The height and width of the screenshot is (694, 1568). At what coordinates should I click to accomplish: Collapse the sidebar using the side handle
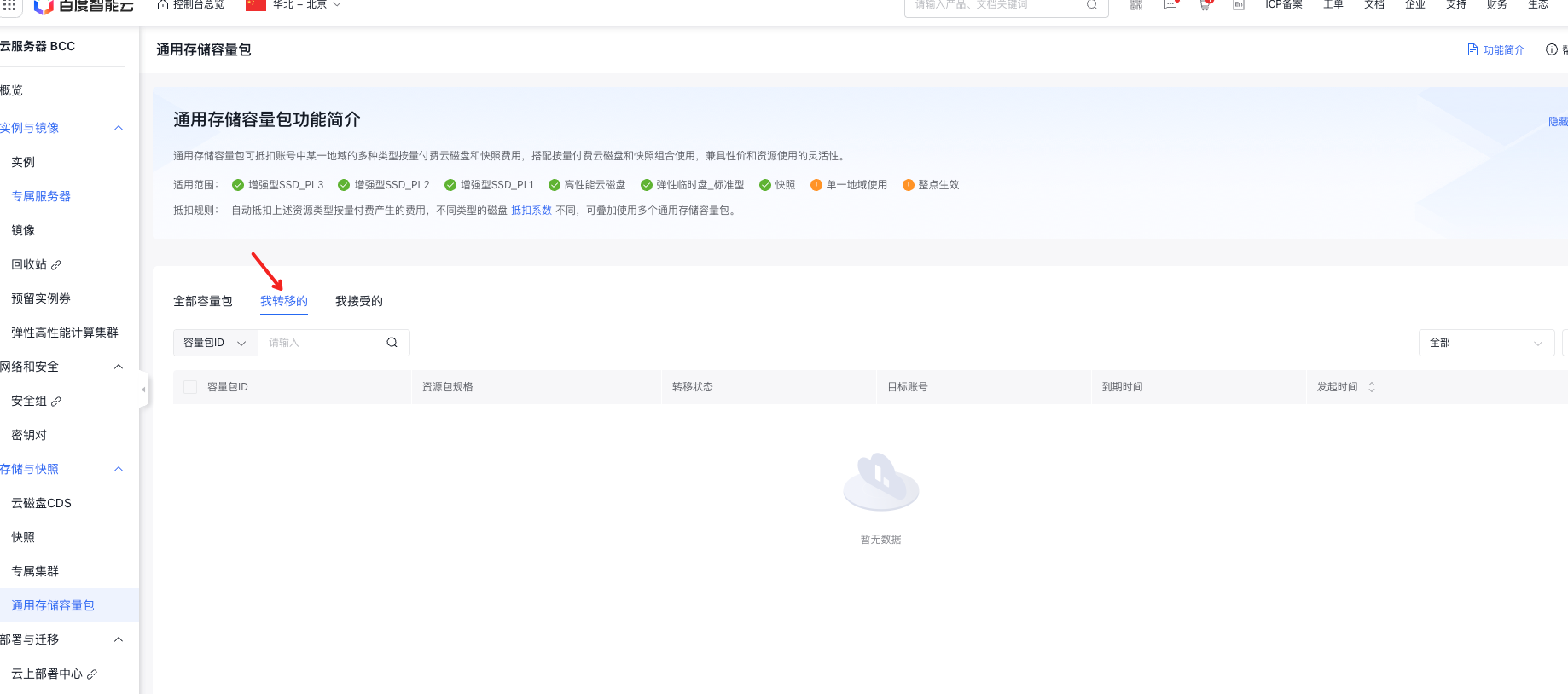point(143,390)
